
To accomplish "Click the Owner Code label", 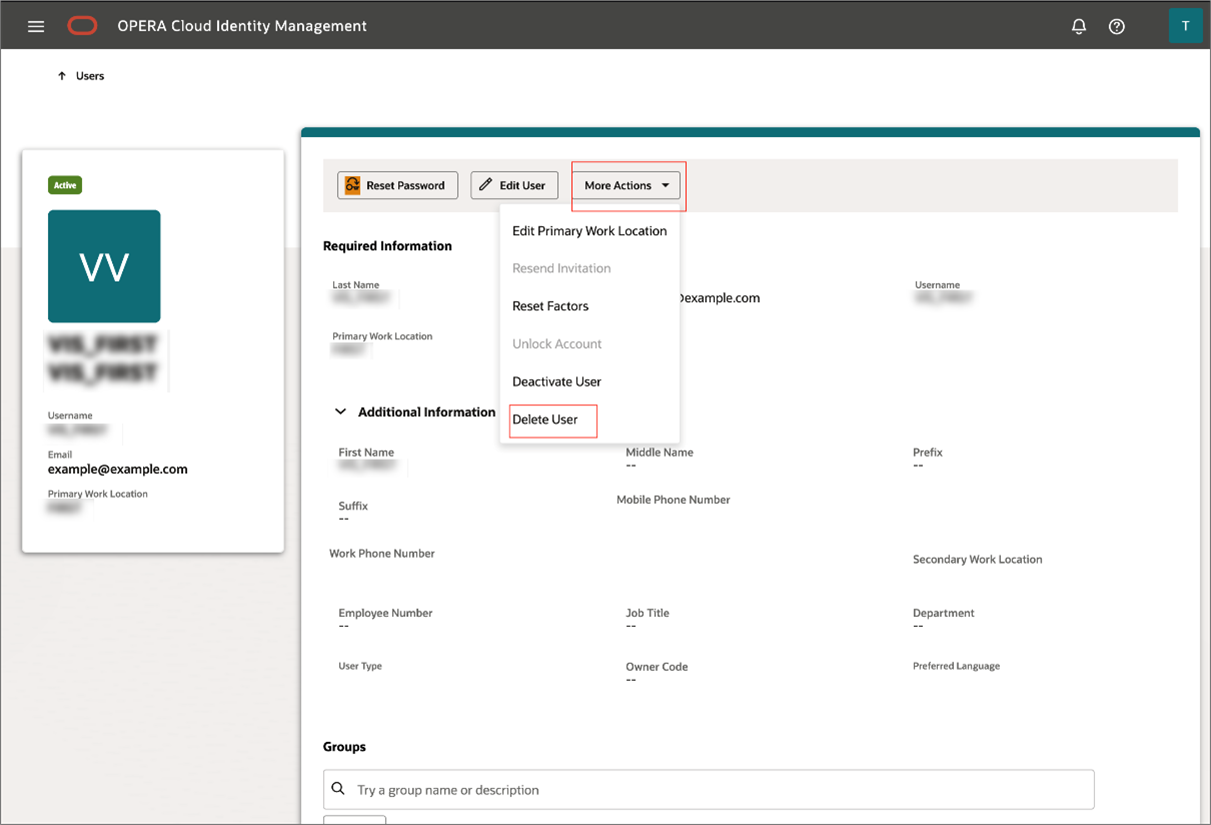I will click(x=657, y=667).
